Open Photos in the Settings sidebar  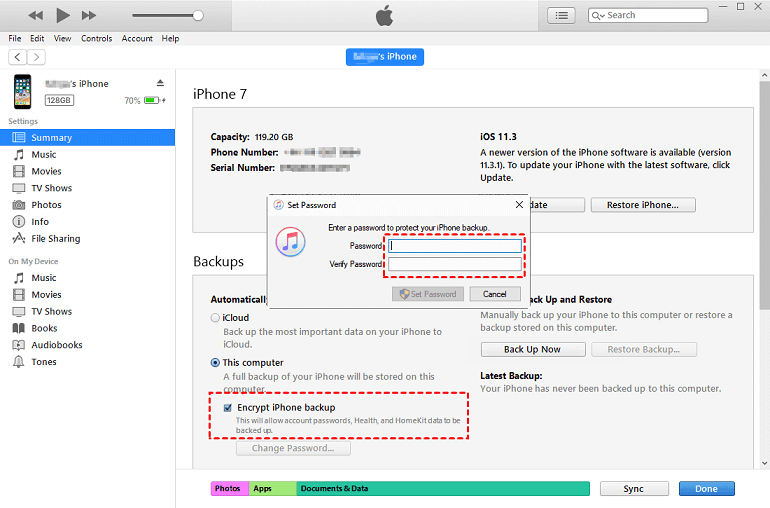click(x=46, y=205)
